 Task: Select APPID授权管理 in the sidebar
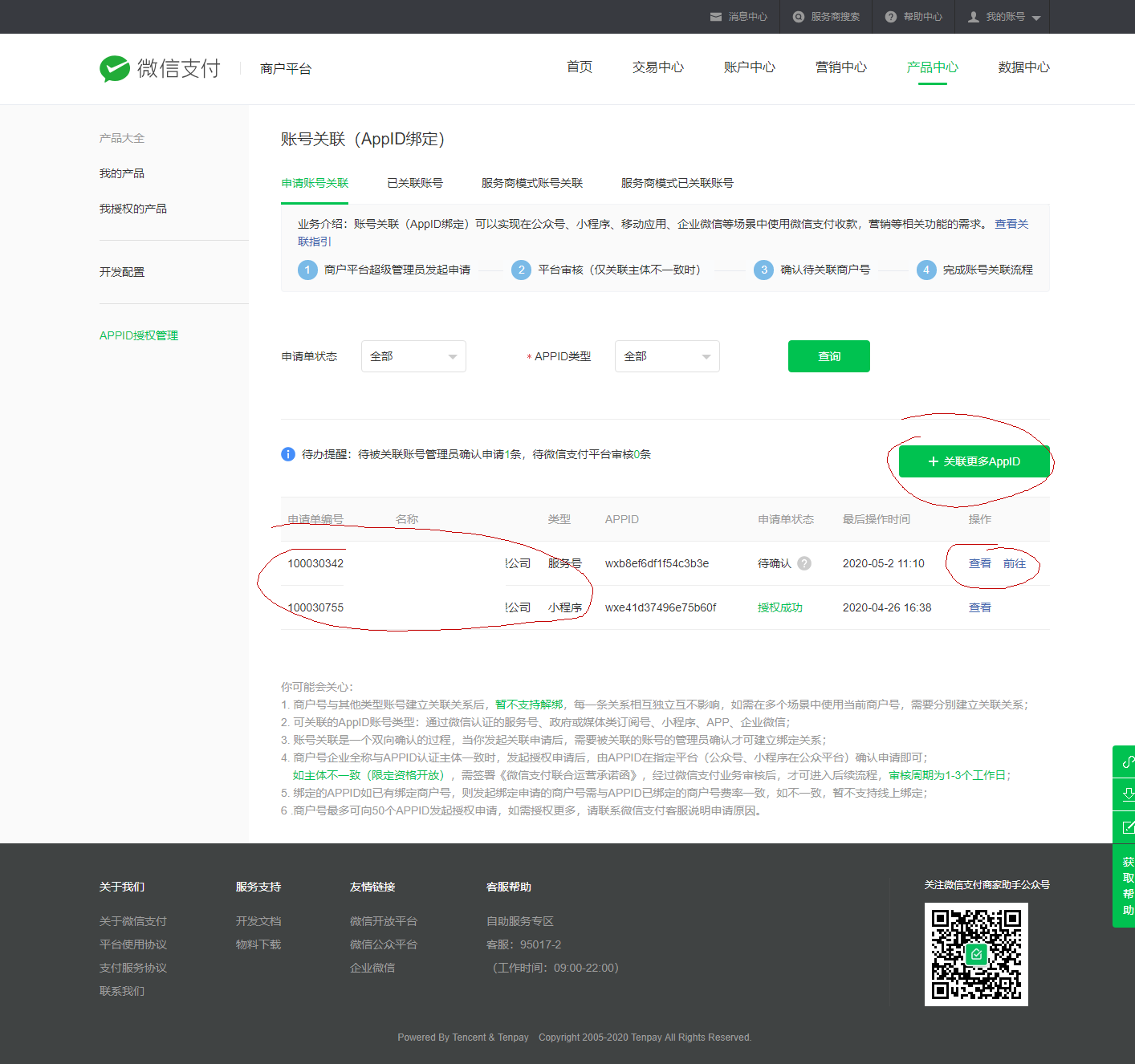139,335
